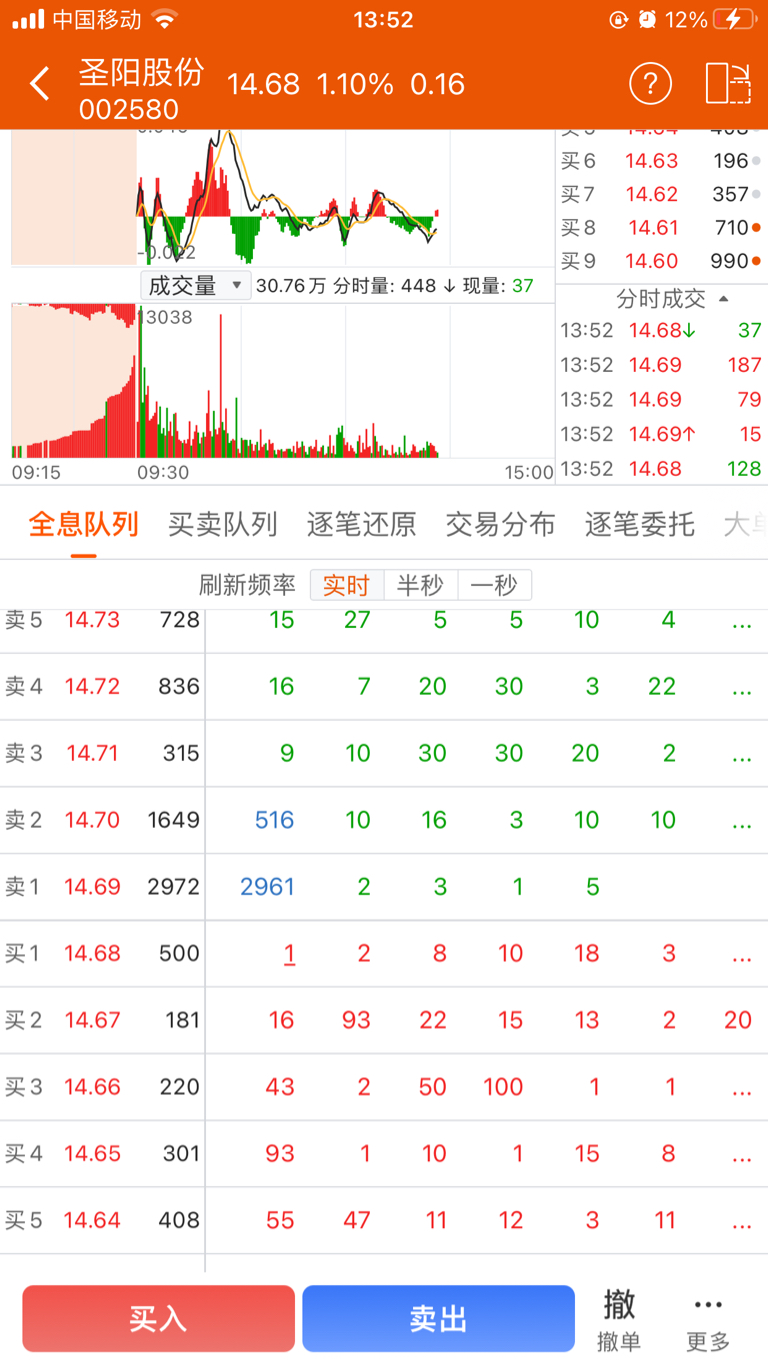
Task: Tap 买7 price 14.62 in order book
Action: pos(652,195)
